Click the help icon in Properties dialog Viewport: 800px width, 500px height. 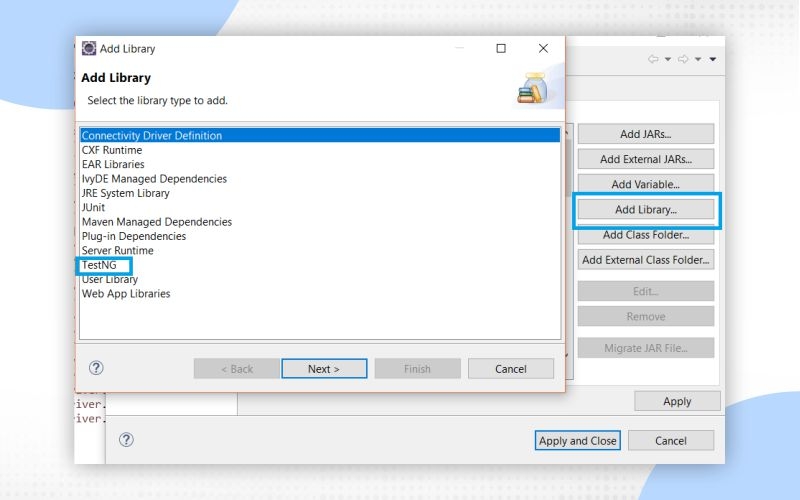click(127, 440)
